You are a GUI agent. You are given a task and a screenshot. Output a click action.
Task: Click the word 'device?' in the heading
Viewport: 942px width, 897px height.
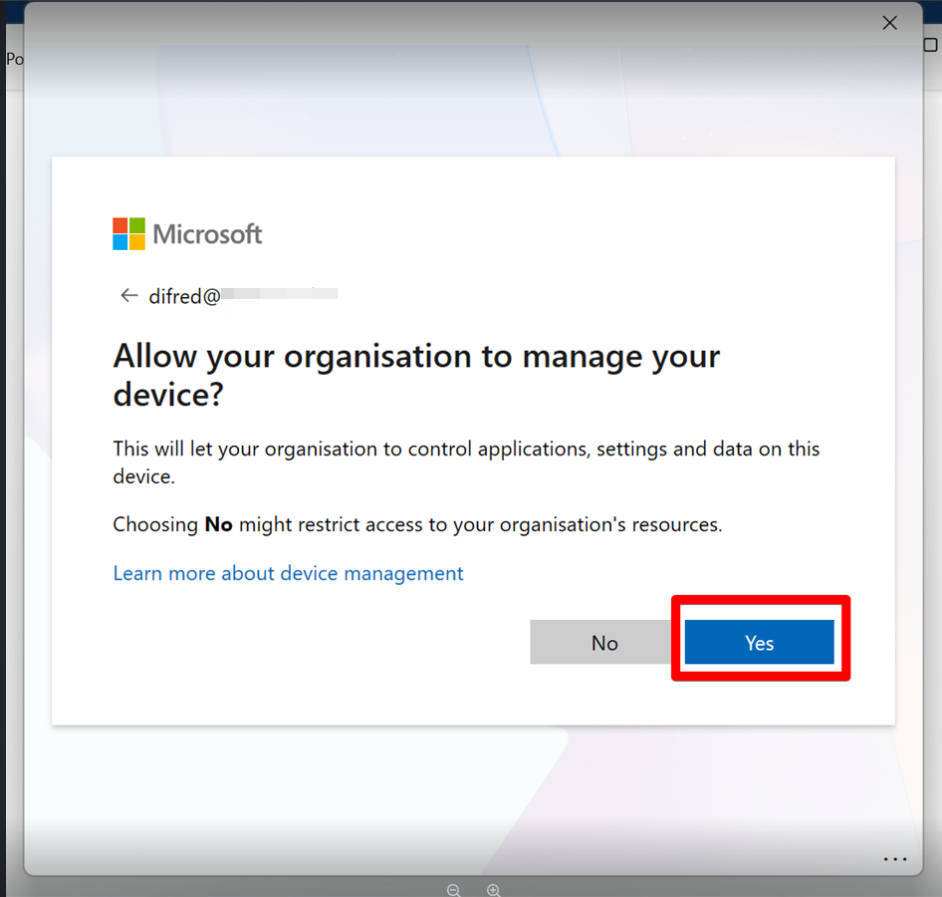click(167, 395)
